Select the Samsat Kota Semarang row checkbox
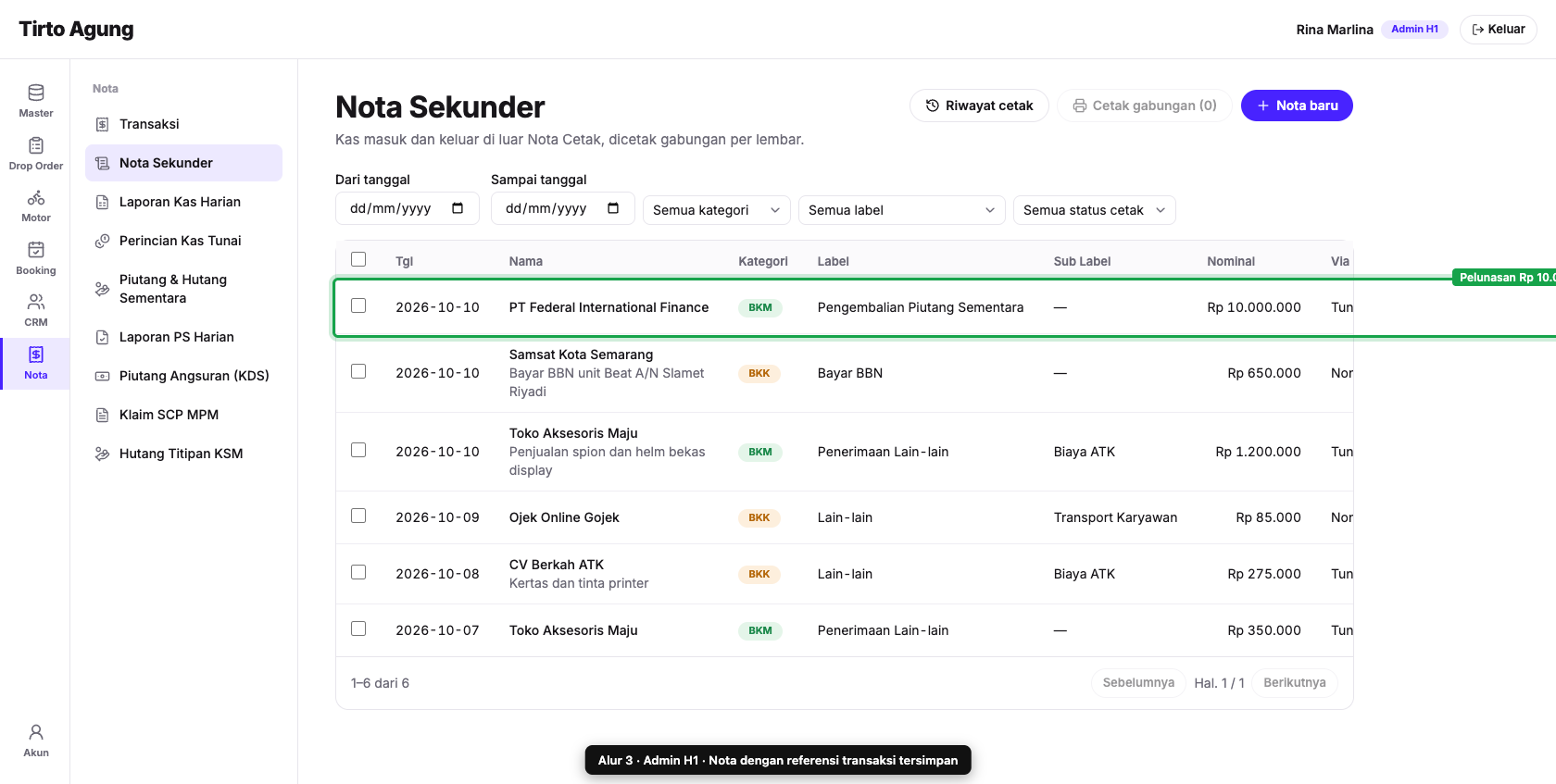Viewport: 1556px width, 784px height. pos(358,371)
